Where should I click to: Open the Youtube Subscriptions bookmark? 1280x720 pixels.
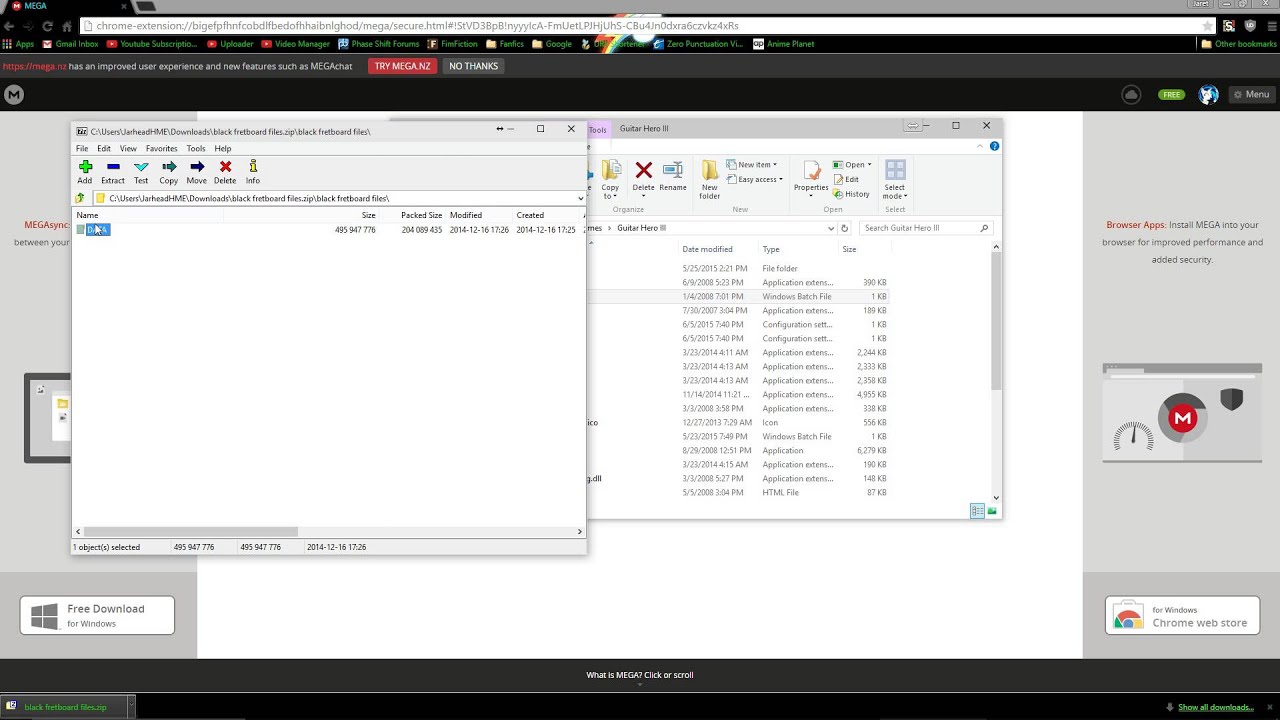(152, 44)
